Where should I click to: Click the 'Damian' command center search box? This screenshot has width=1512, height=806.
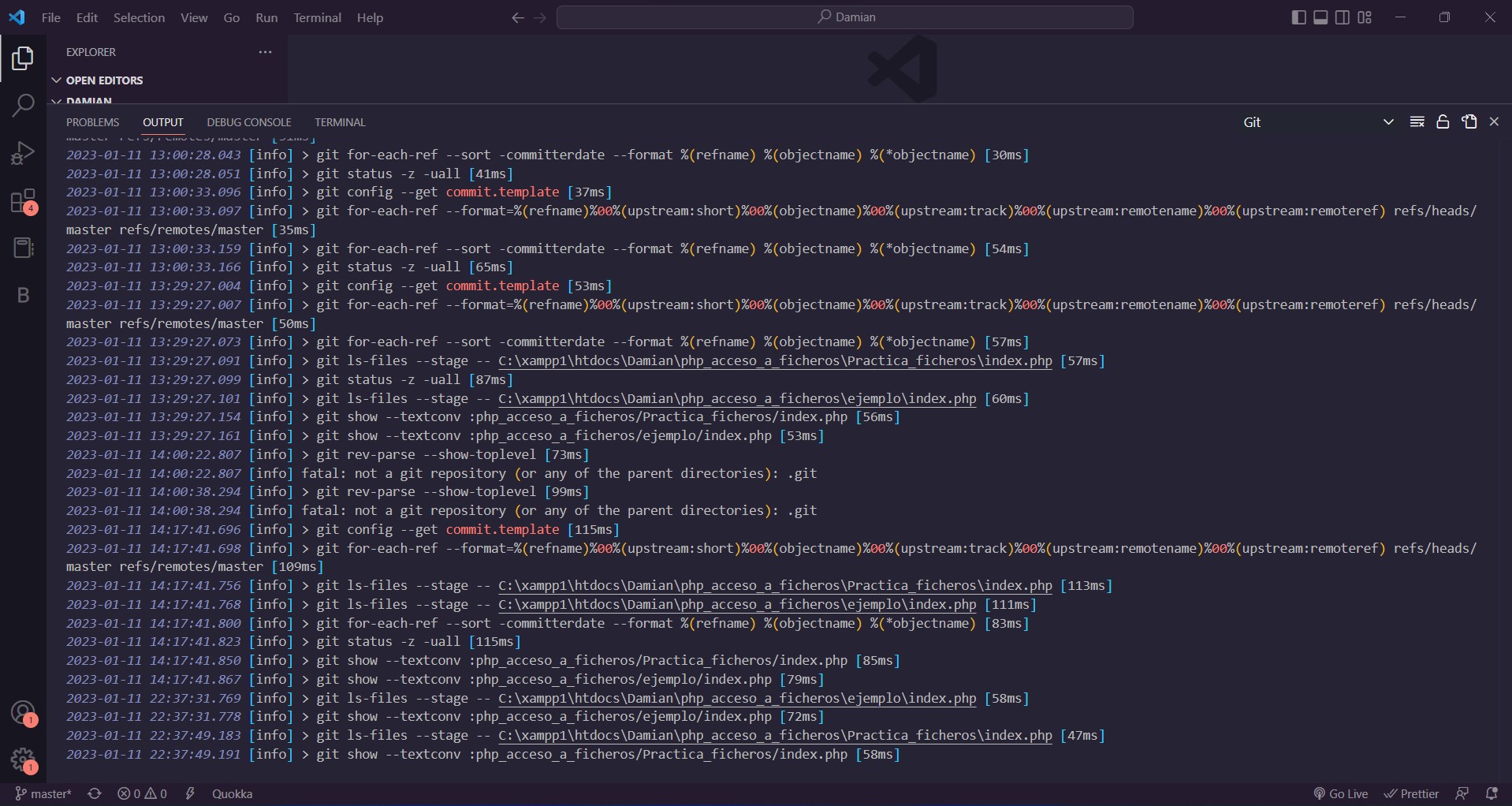click(x=845, y=17)
